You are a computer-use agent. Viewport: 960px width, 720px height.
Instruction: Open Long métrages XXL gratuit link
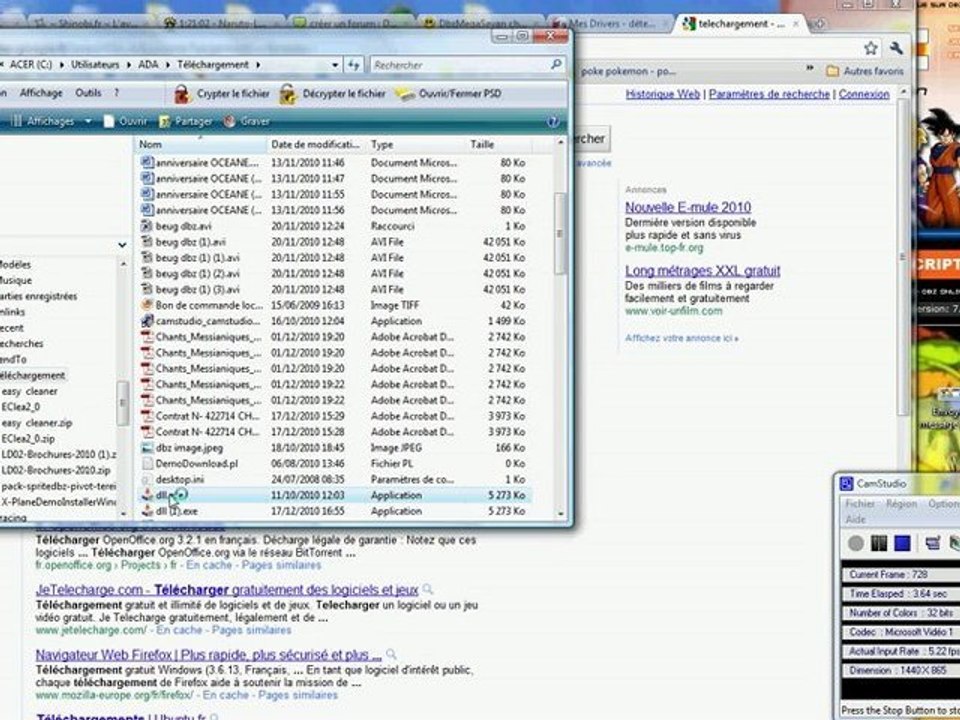pyautogui.click(x=702, y=271)
